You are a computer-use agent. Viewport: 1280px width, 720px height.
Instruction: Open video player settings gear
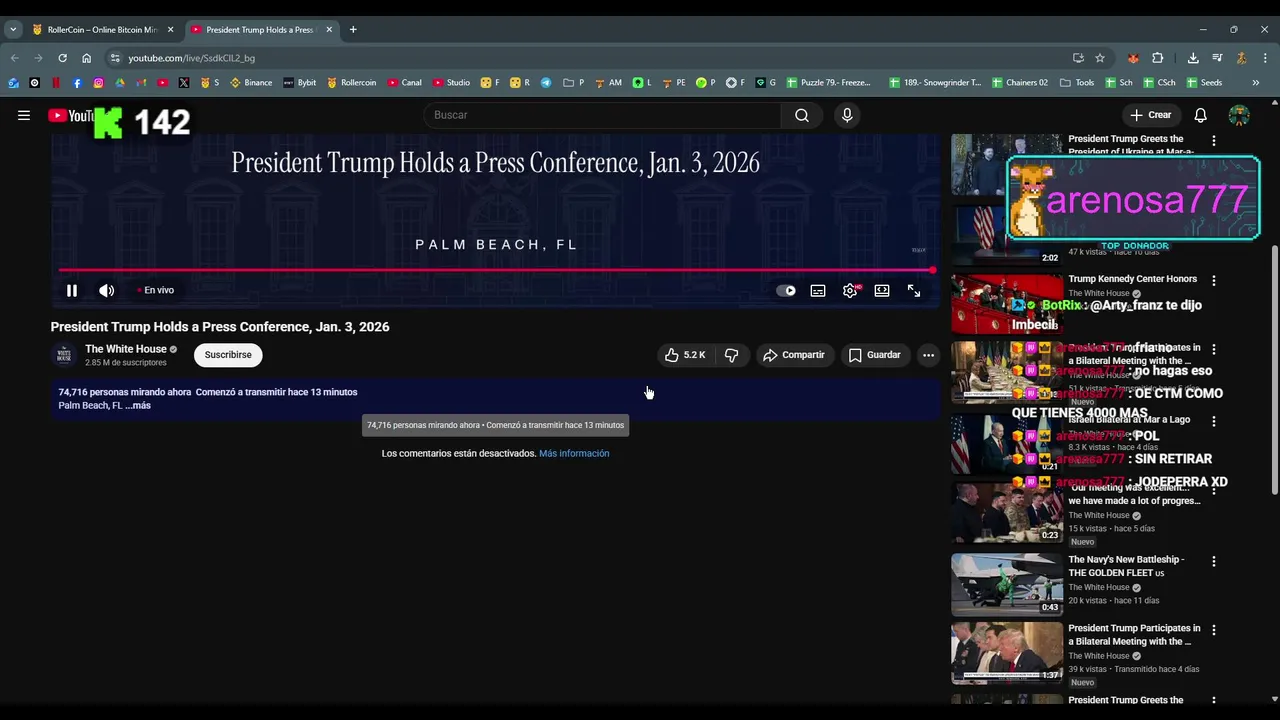tap(850, 291)
